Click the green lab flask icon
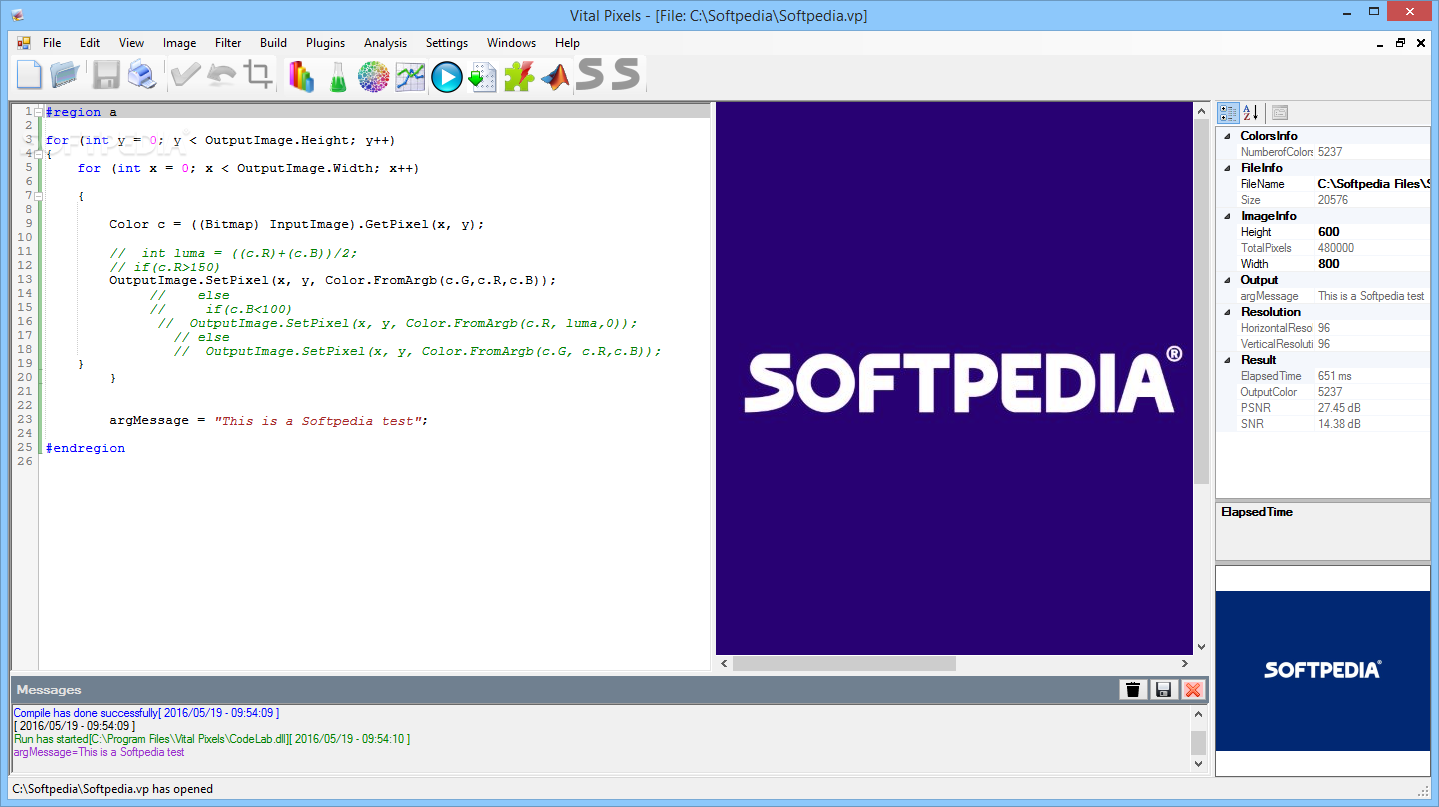 click(338, 76)
